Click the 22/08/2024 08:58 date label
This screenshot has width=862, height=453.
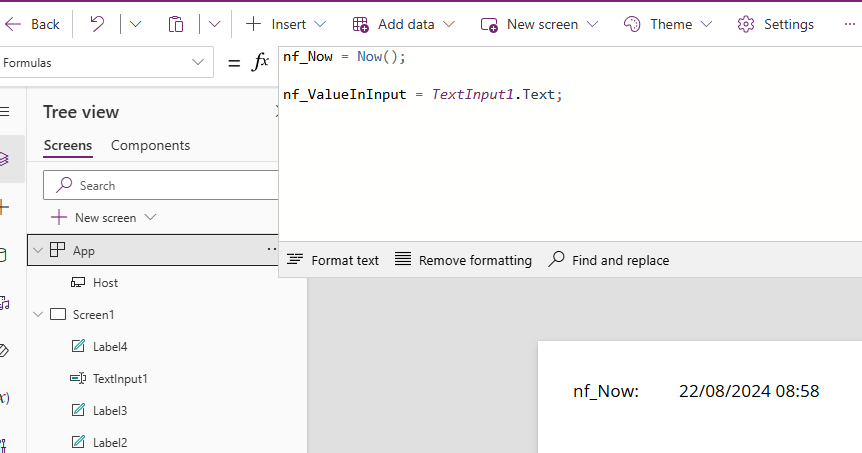[749, 391]
